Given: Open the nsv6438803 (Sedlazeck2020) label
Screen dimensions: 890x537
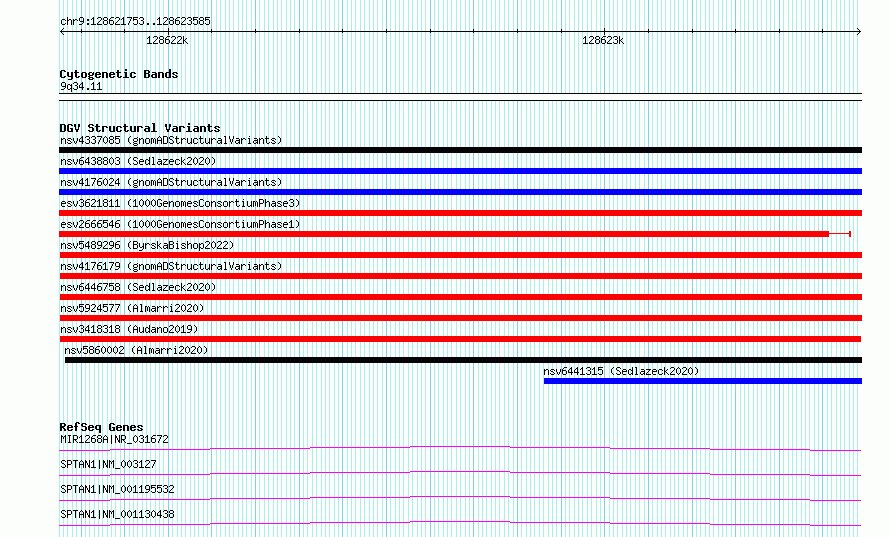Looking at the screenshot, I should point(138,161).
